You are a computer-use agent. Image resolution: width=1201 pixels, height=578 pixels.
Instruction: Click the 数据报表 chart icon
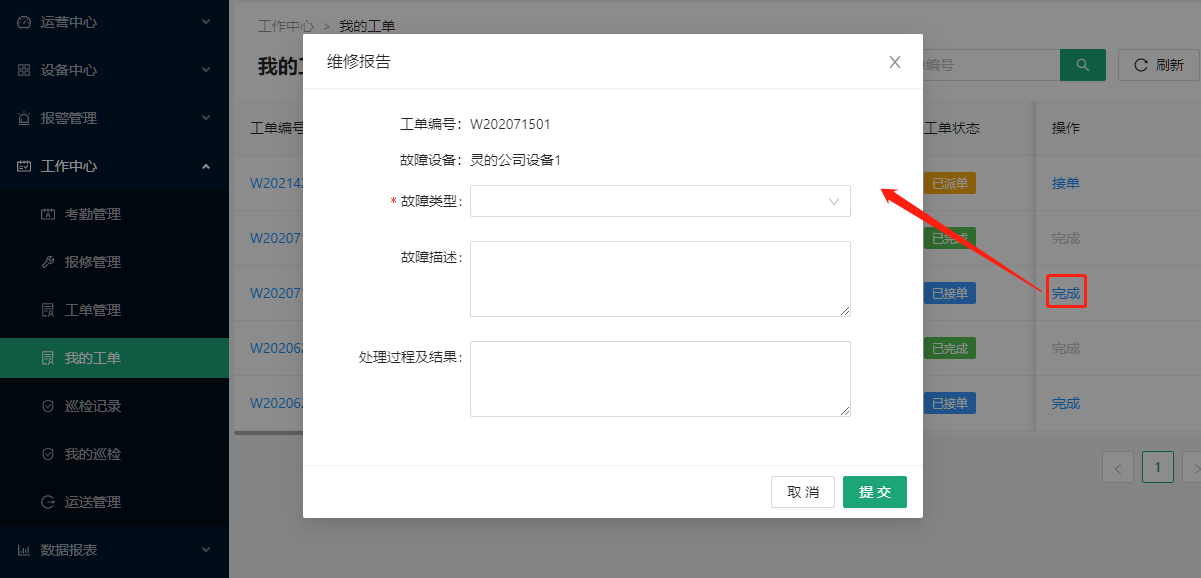click(x=24, y=550)
